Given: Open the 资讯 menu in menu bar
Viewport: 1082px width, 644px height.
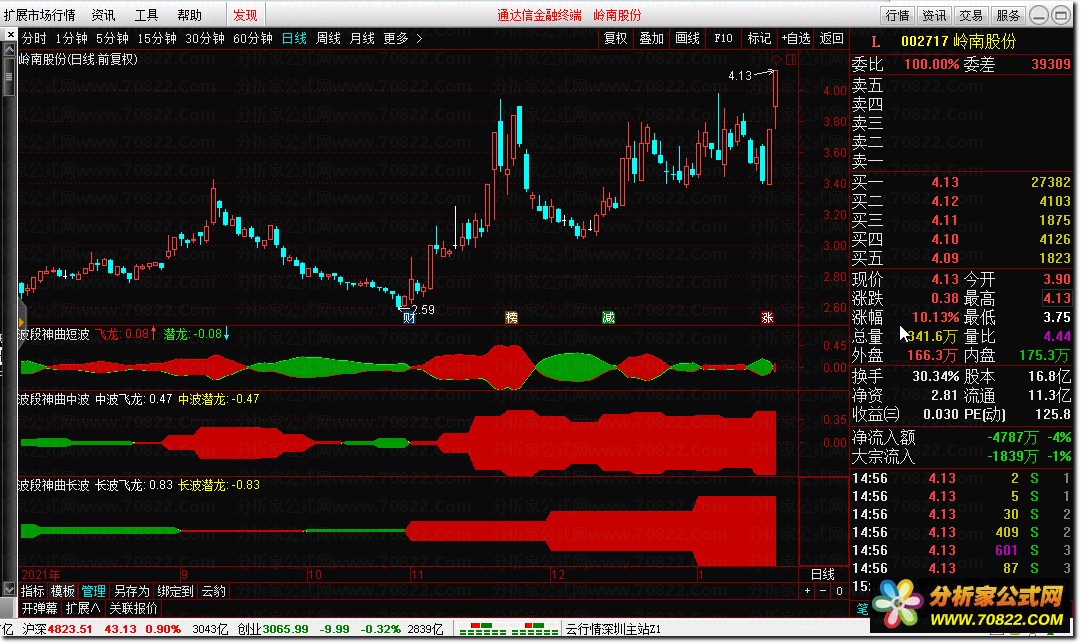Looking at the screenshot, I should tap(104, 15).
